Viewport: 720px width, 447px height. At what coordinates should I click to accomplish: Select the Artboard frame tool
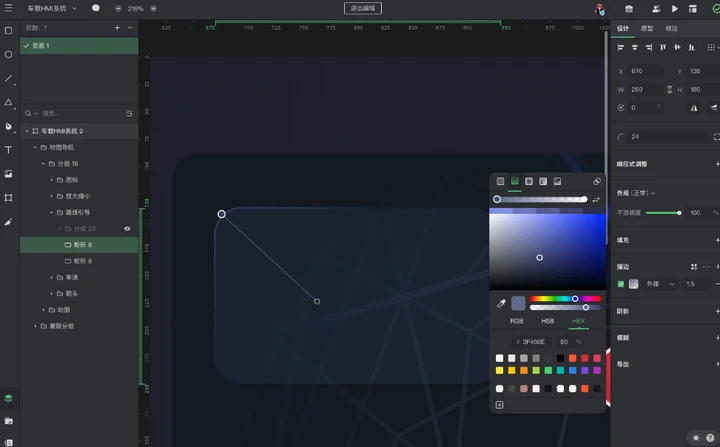(8, 198)
